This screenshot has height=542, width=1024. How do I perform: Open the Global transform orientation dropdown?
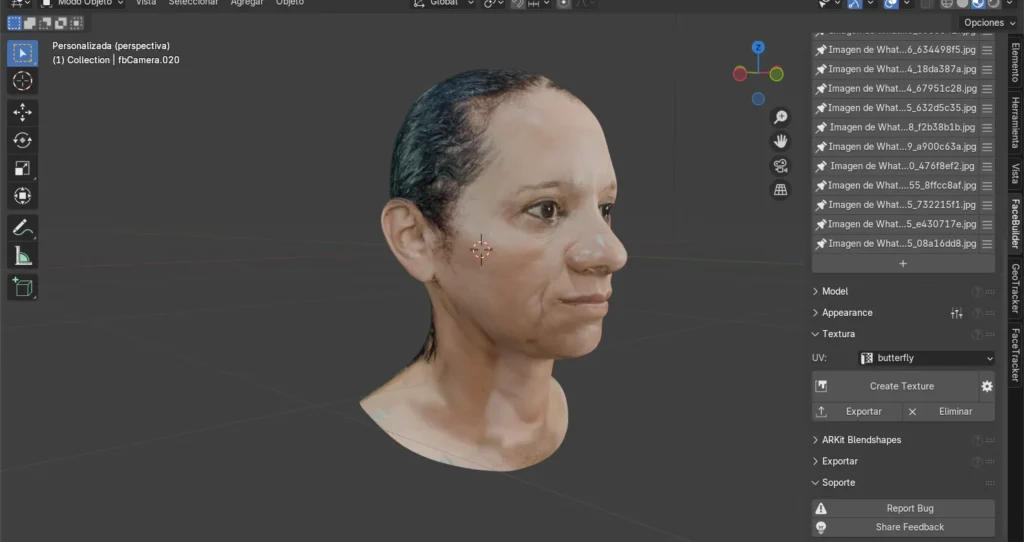[443, 3]
